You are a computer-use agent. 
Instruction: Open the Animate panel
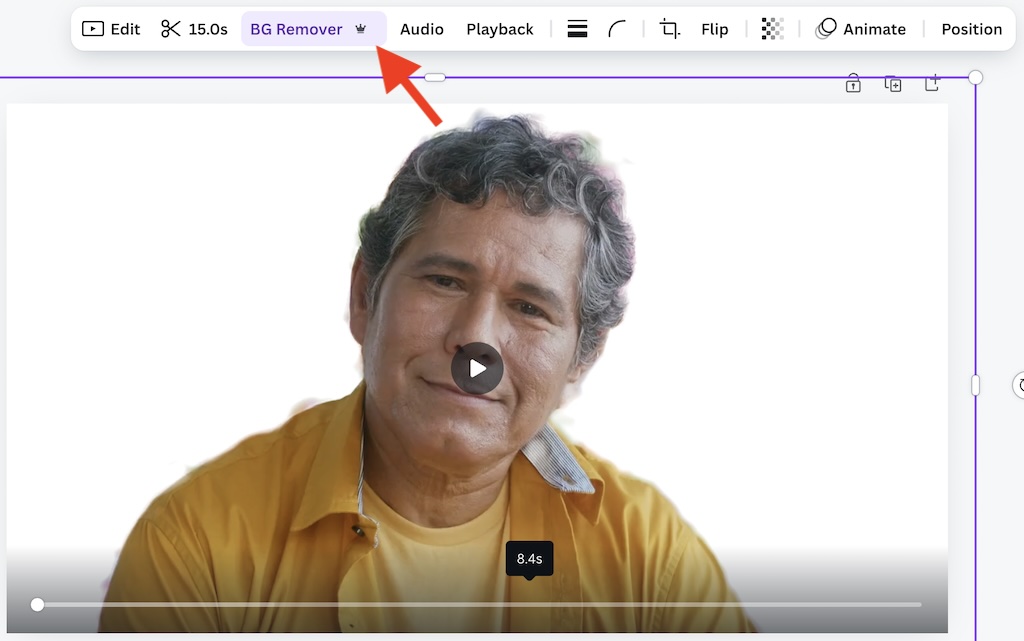[x=861, y=29]
